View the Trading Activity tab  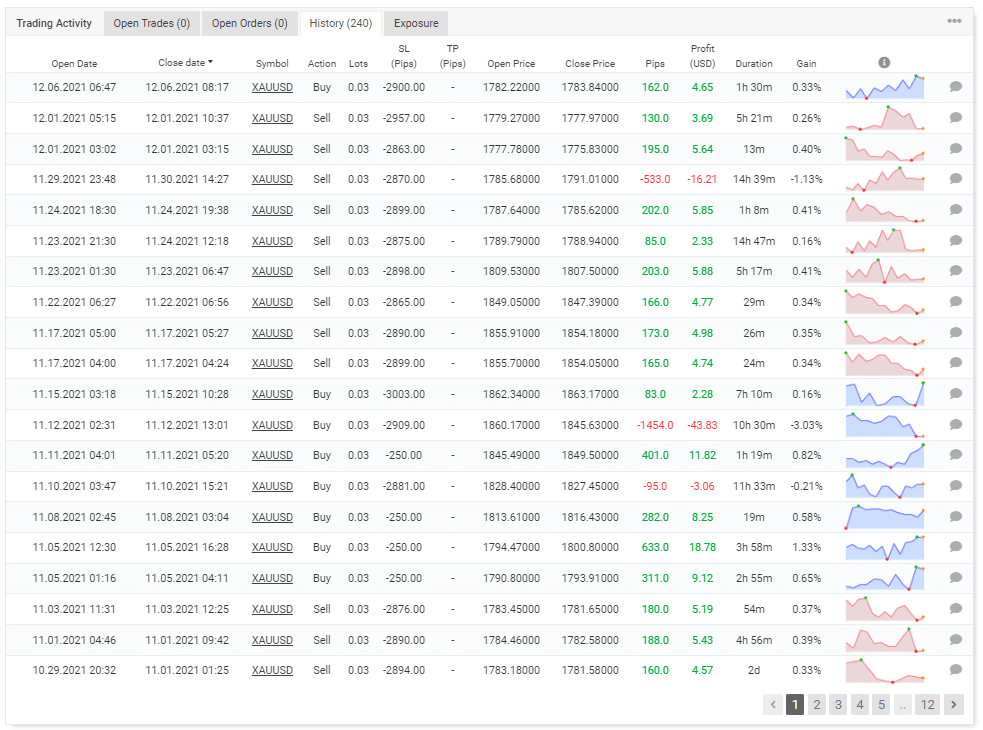click(x=54, y=22)
